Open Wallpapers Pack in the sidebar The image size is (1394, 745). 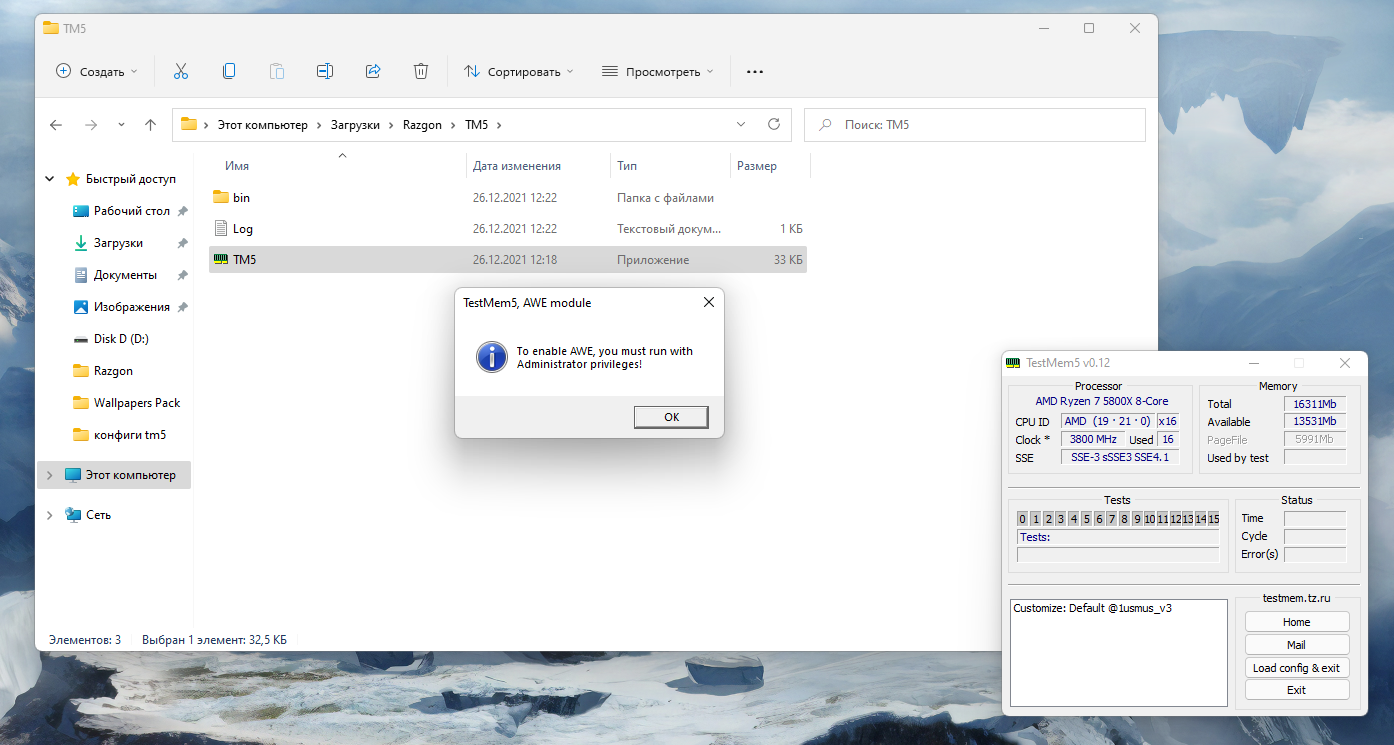(x=137, y=403)
